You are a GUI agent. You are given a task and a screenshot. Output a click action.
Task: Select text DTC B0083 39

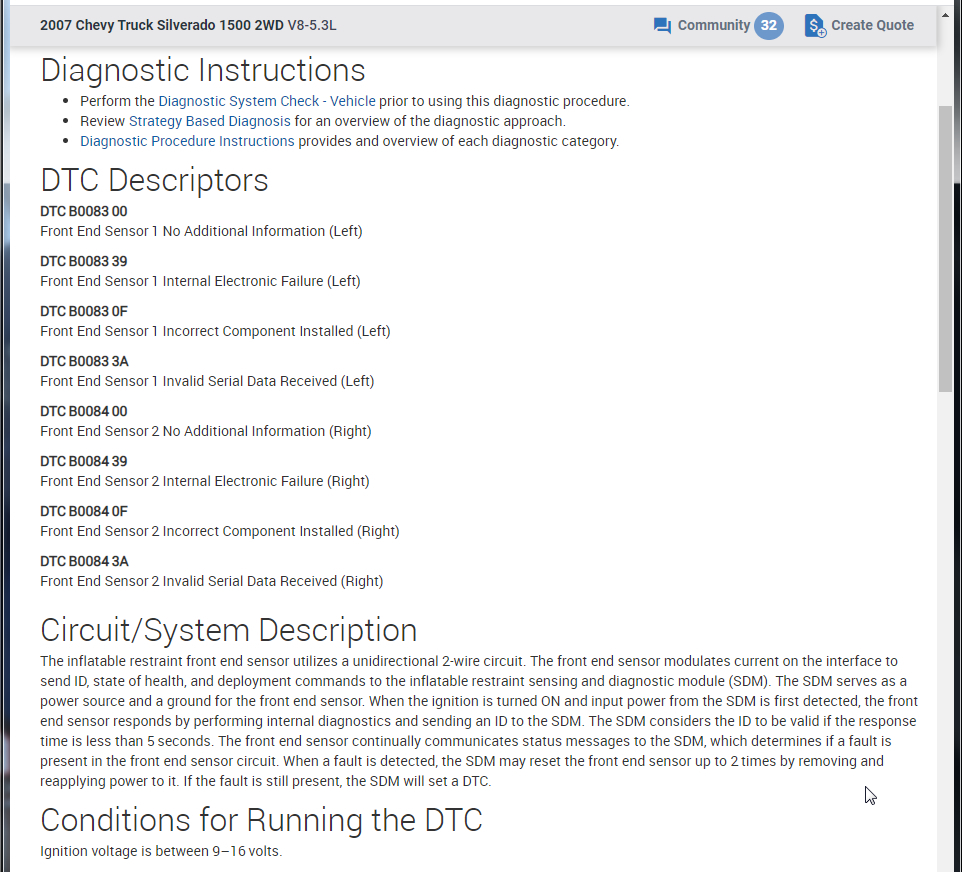[83, 261]
